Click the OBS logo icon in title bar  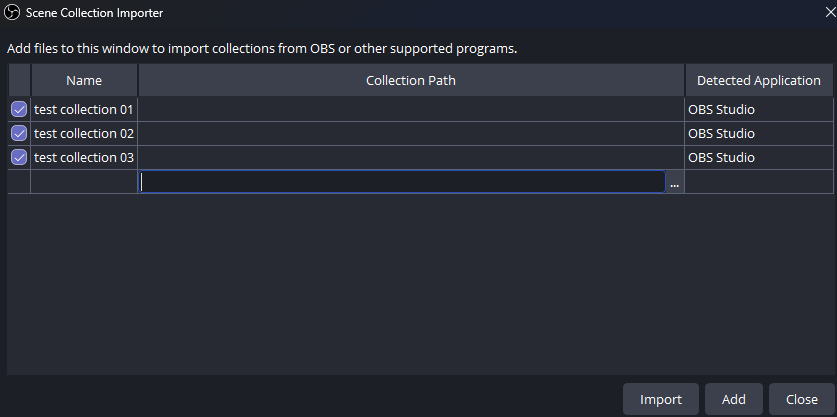point(14,13)
